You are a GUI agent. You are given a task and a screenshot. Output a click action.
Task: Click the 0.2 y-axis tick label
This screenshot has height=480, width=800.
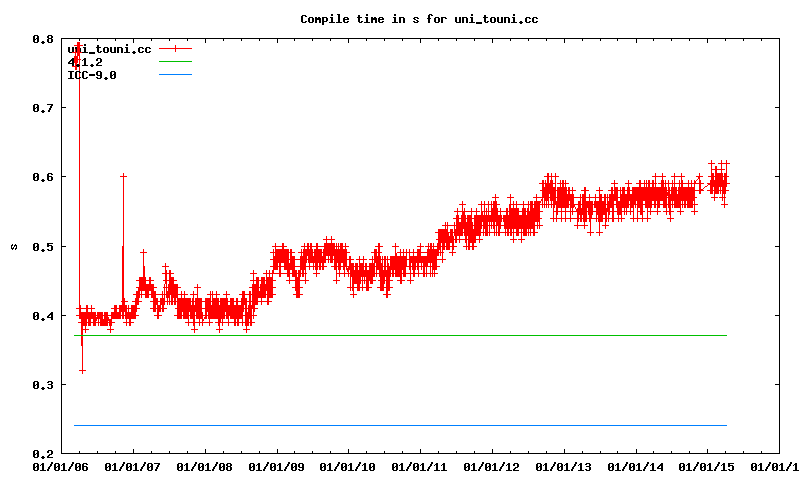pyautogui.click(x=43, y=453)
